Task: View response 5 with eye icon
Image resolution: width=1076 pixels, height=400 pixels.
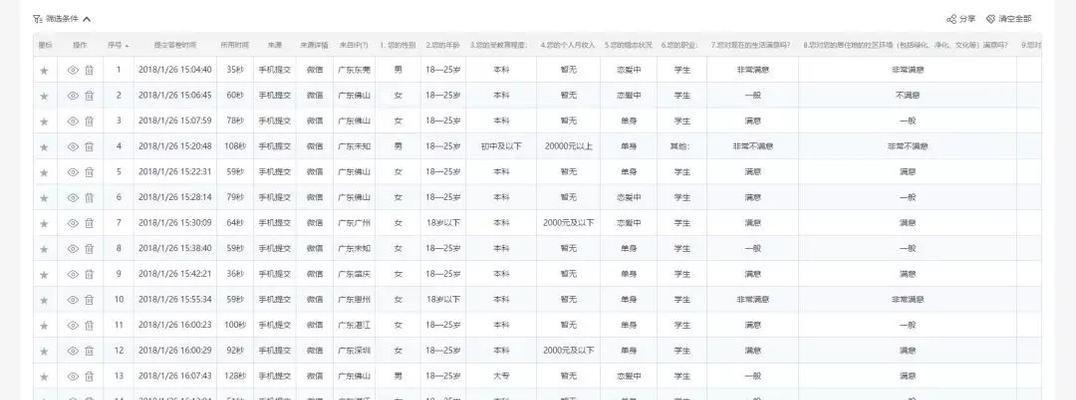Action: tap(73, 172)
